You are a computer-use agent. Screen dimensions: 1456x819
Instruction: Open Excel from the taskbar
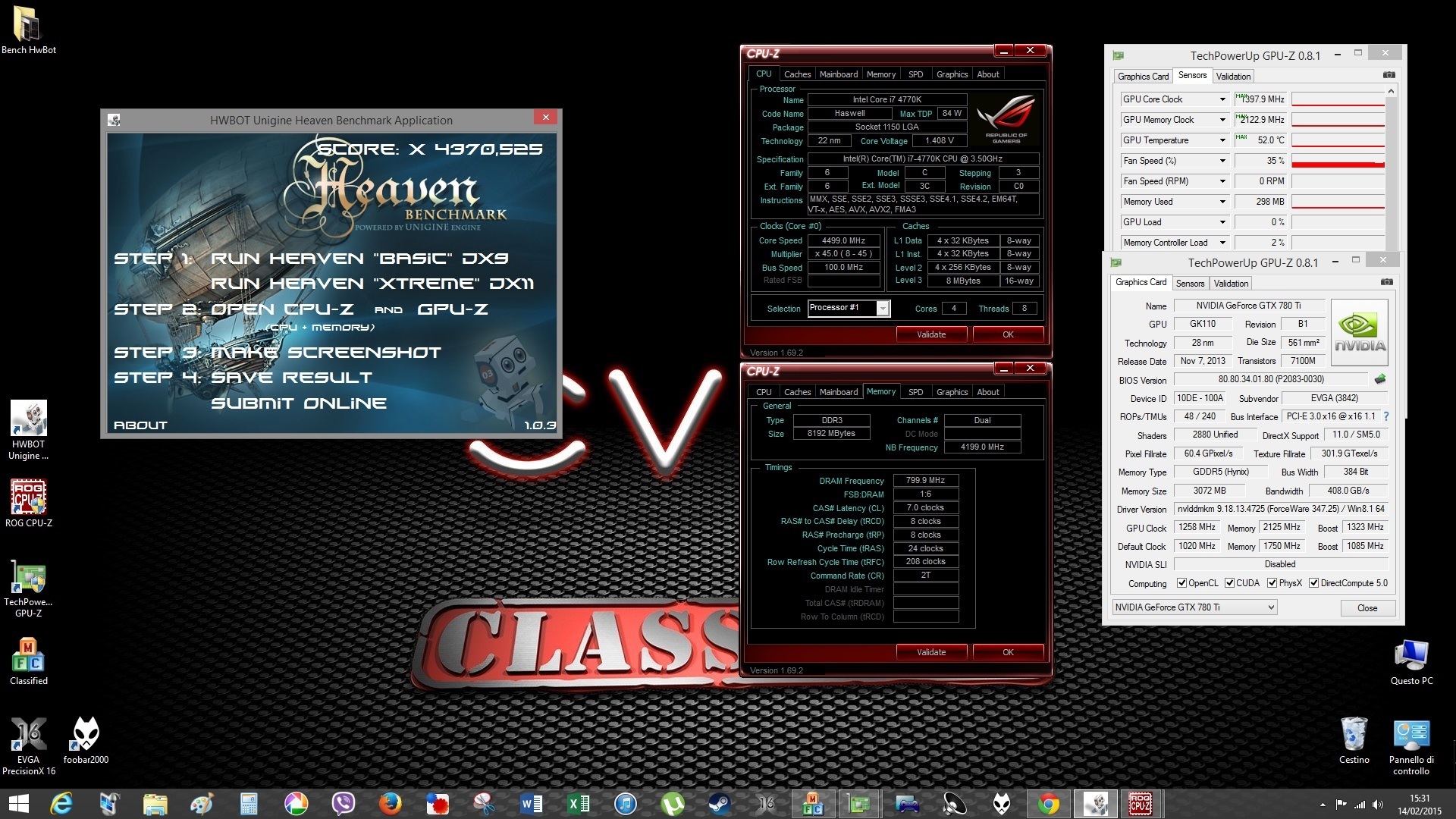point(579,804)
